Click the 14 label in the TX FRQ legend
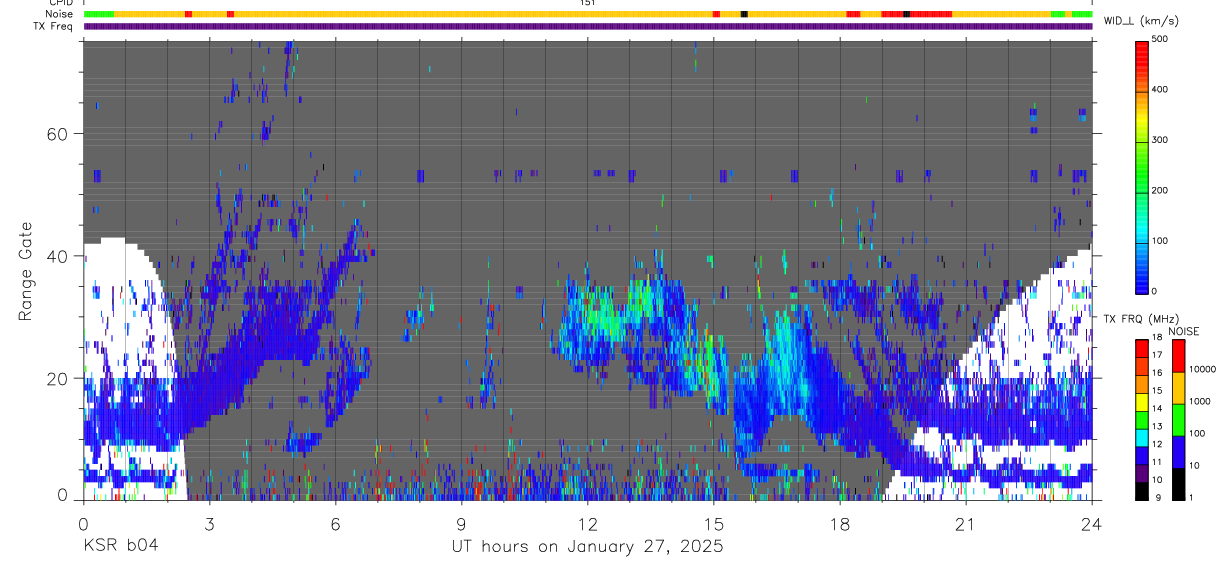Viewport: 1228px width, 567px height. (1156, 408)
